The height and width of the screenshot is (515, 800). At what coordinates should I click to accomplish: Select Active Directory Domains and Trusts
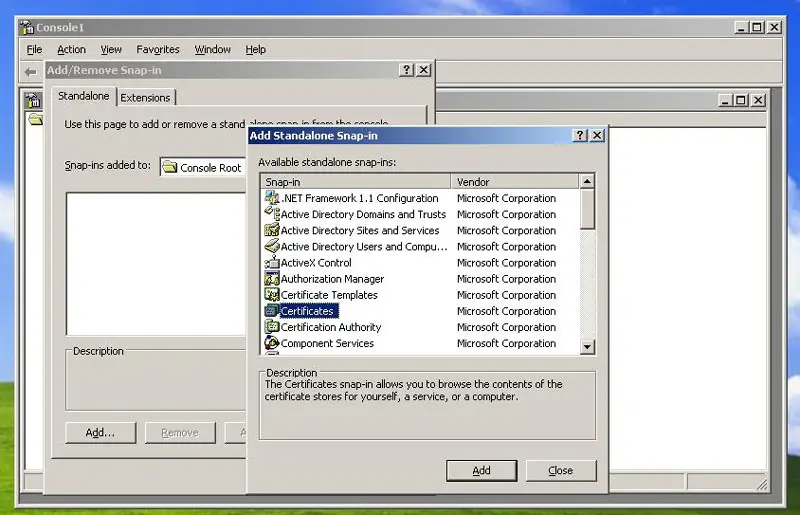[363, 214]
